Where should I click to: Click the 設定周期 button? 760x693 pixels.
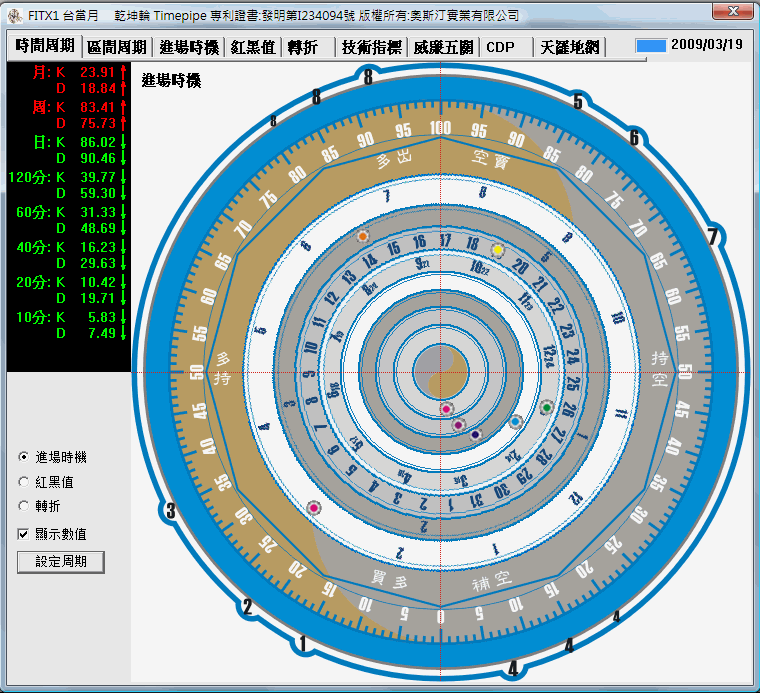click(x=61, y=562)
